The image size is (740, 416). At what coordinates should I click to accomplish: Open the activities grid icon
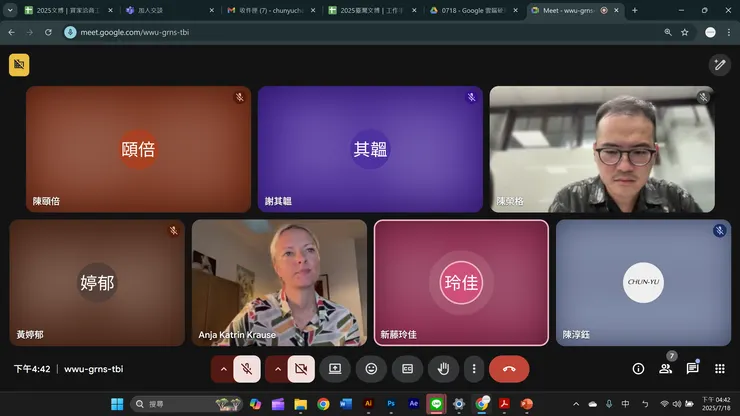pos(720,369)
